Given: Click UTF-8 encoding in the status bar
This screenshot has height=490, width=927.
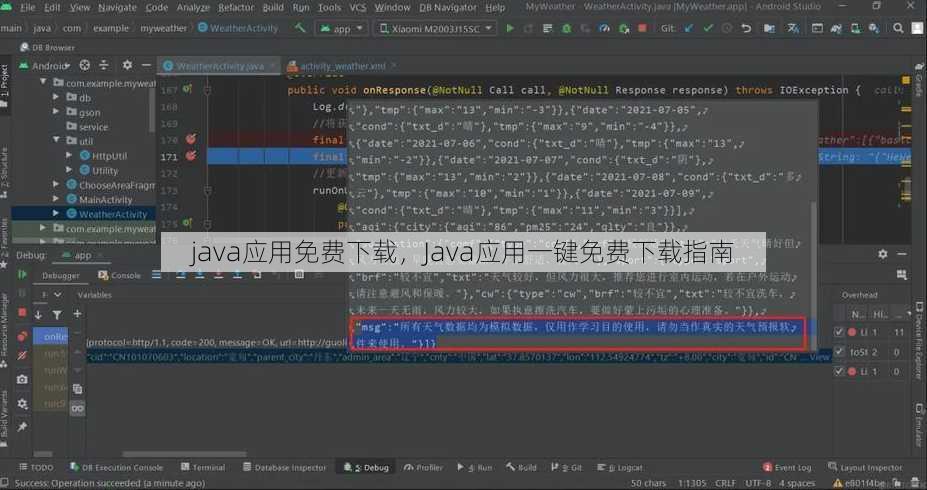Looking at the screenshot, I should (758, 483).
